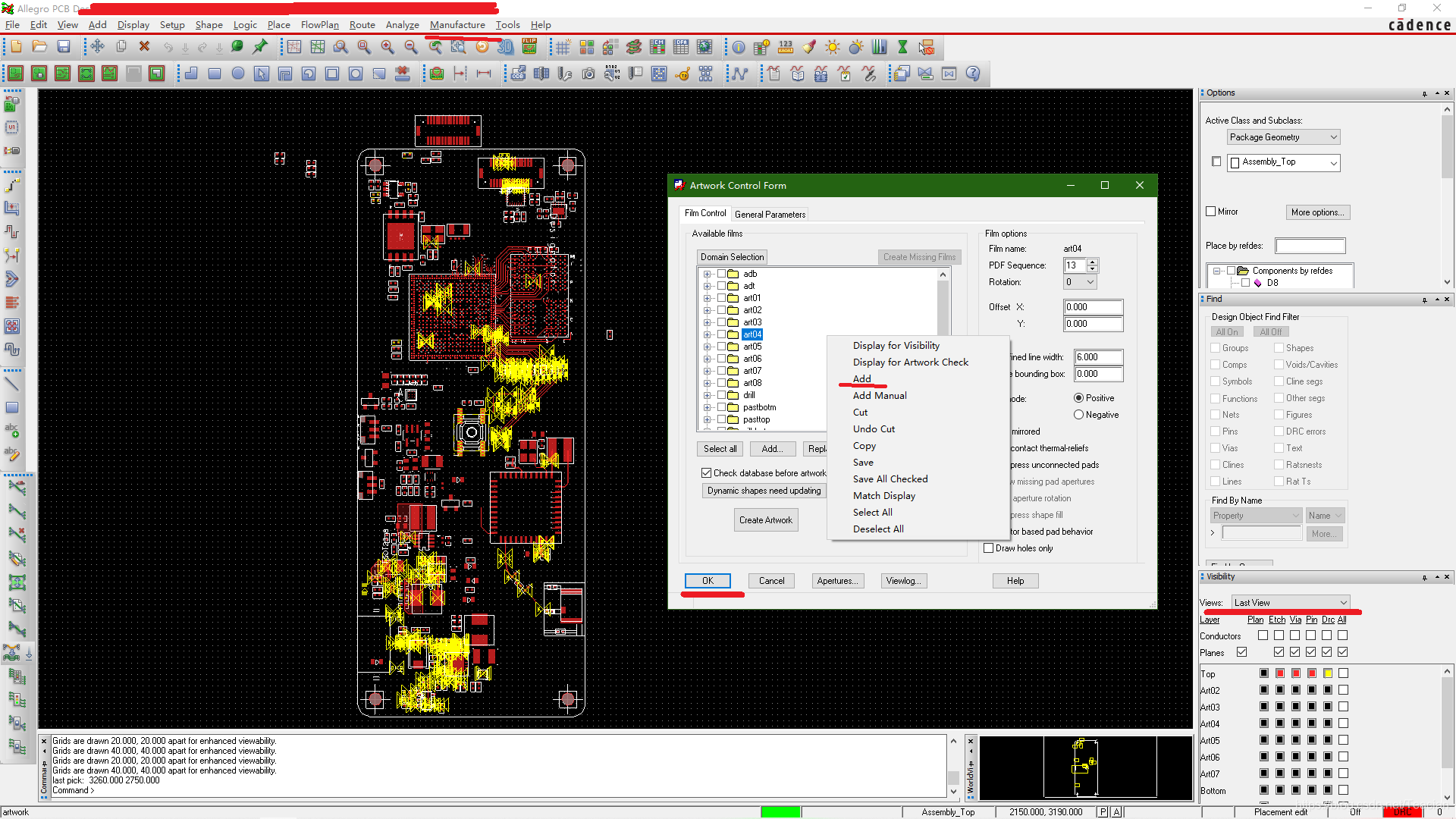Select the Negative plot mode radio
Screen dimensions: 1456x819
tap(1078, 415)
